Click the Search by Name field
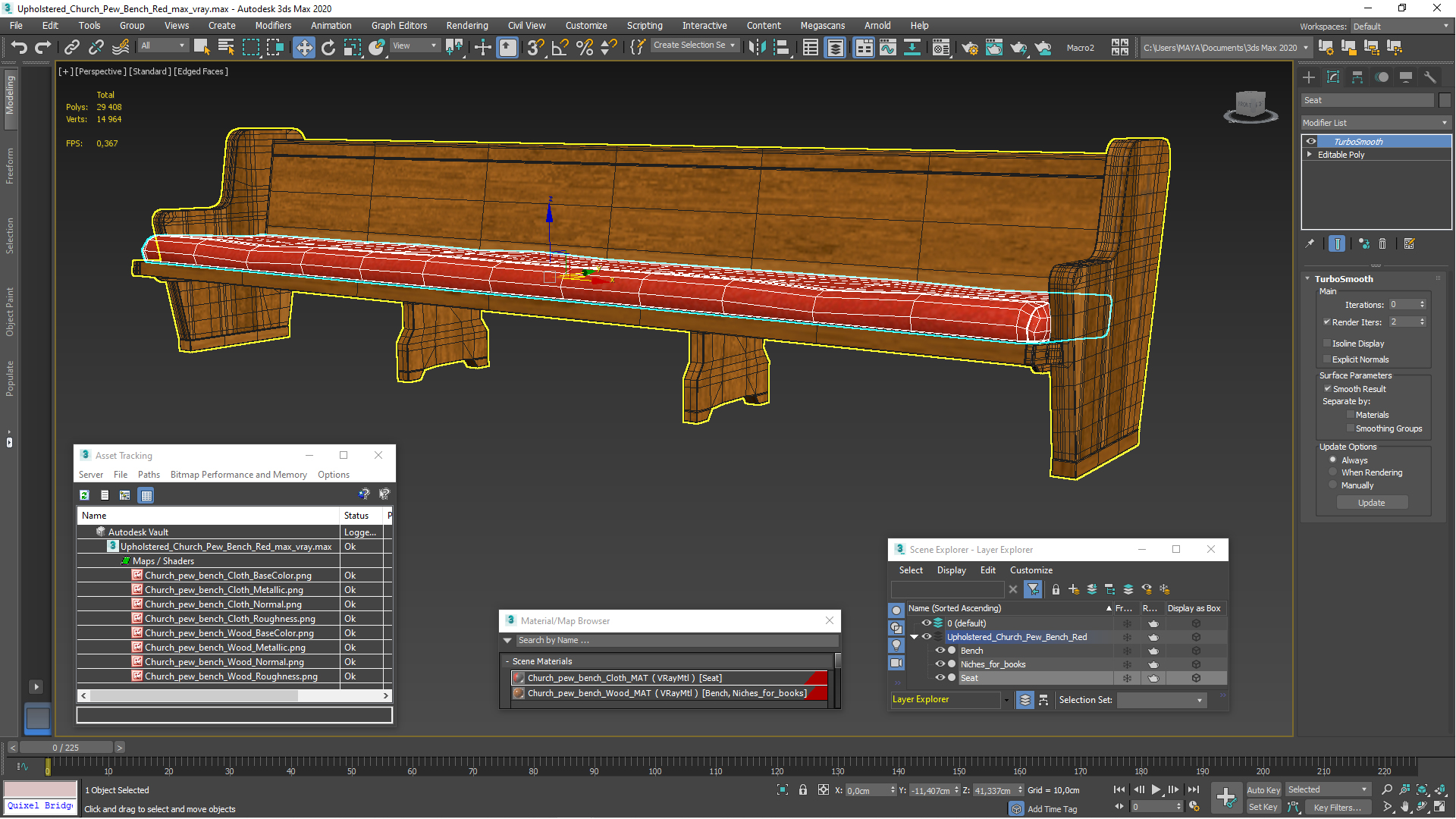The width and height of the screenshot is (1456, 819). click(x=676, y=641)
